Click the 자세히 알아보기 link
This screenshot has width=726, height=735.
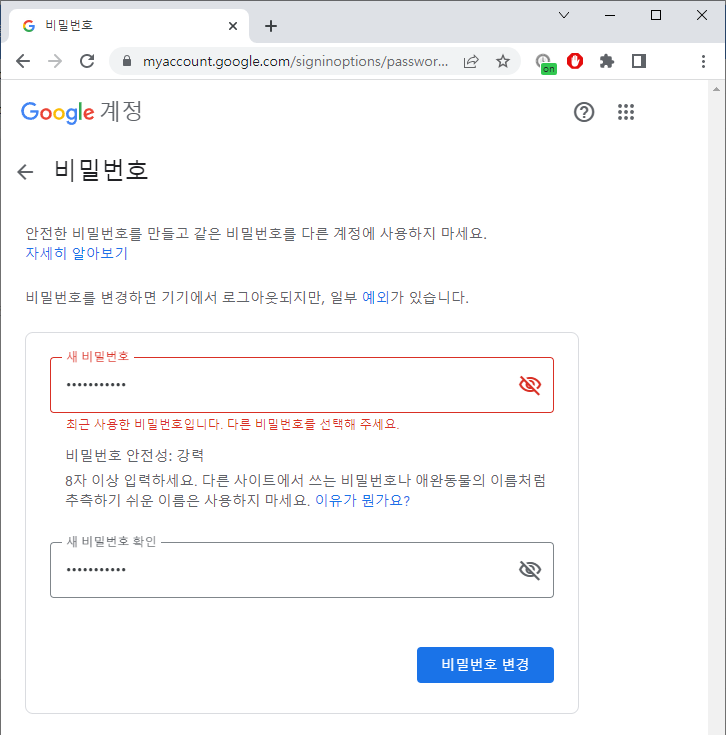(76, 253)
